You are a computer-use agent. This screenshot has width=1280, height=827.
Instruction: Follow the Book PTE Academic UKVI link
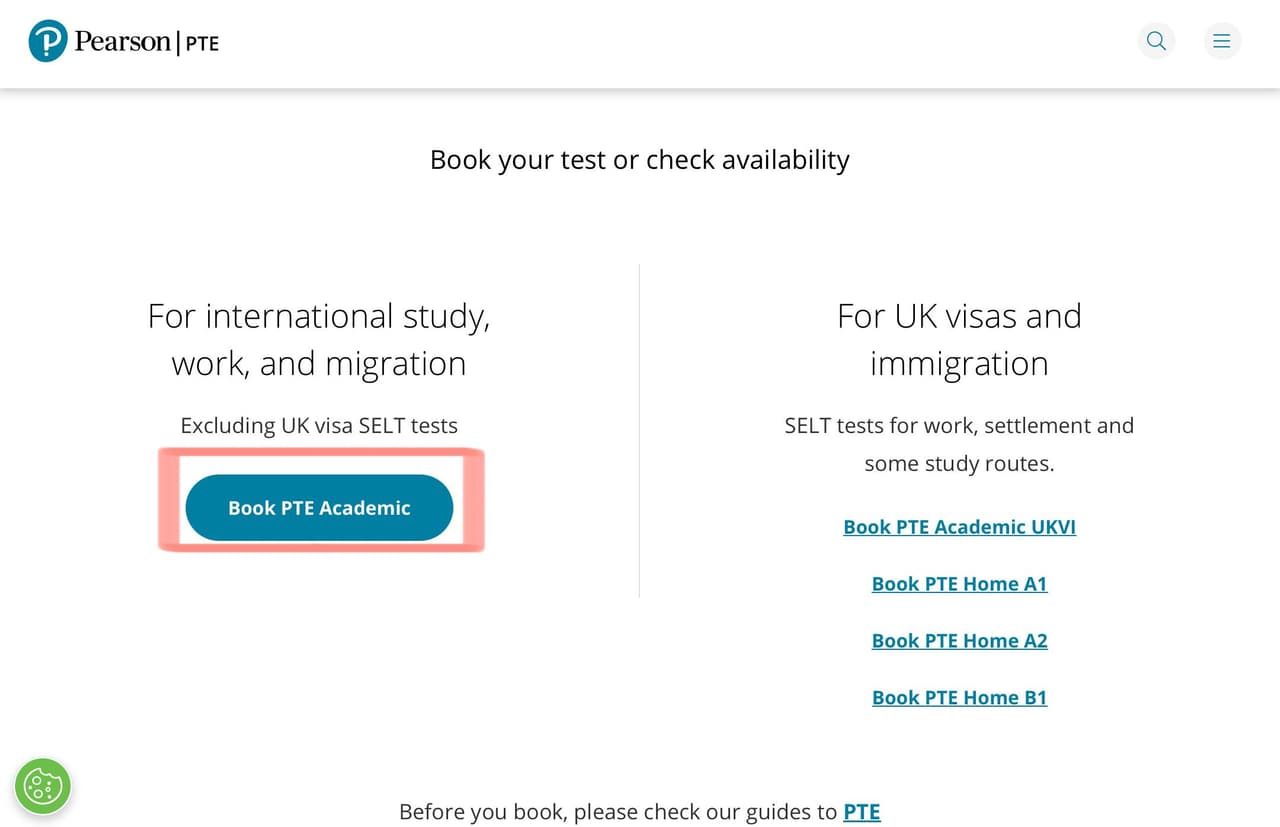point(959,527)
